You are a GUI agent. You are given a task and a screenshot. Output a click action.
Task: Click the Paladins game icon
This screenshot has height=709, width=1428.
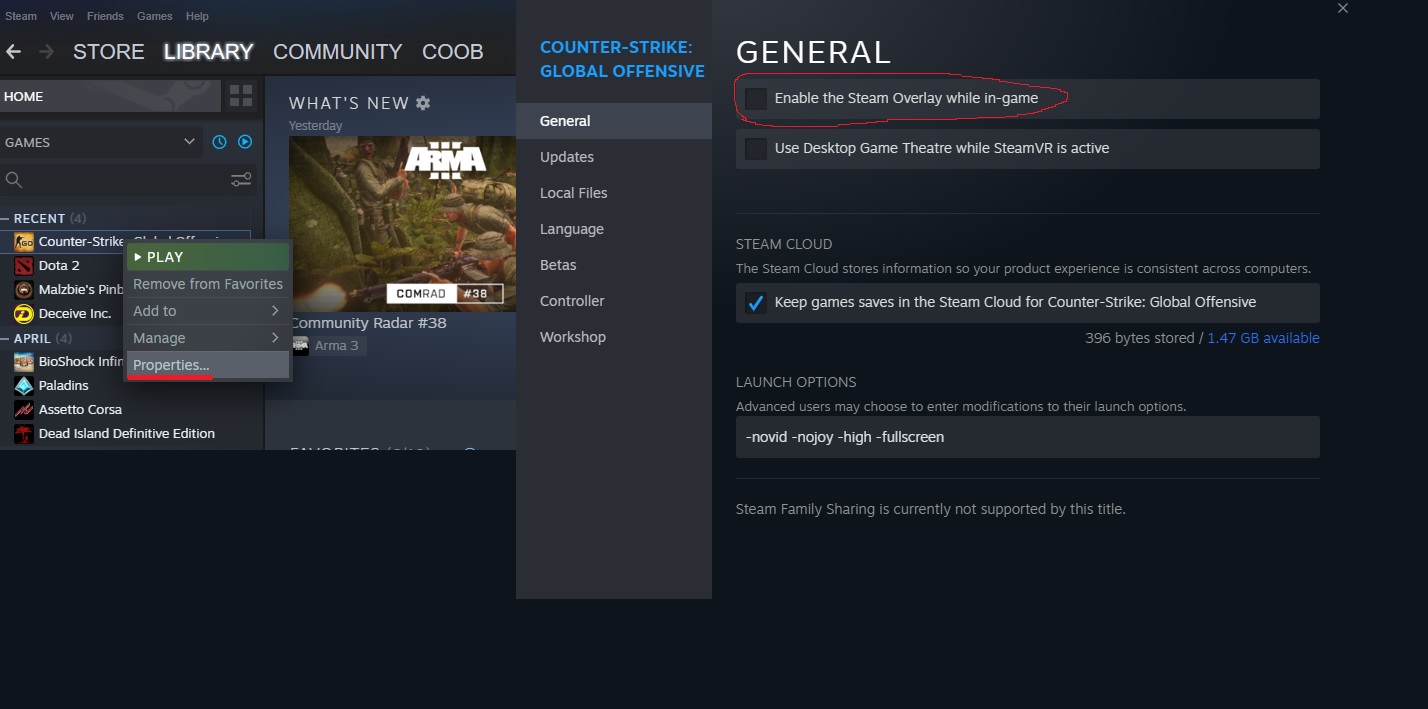(24, 386)
